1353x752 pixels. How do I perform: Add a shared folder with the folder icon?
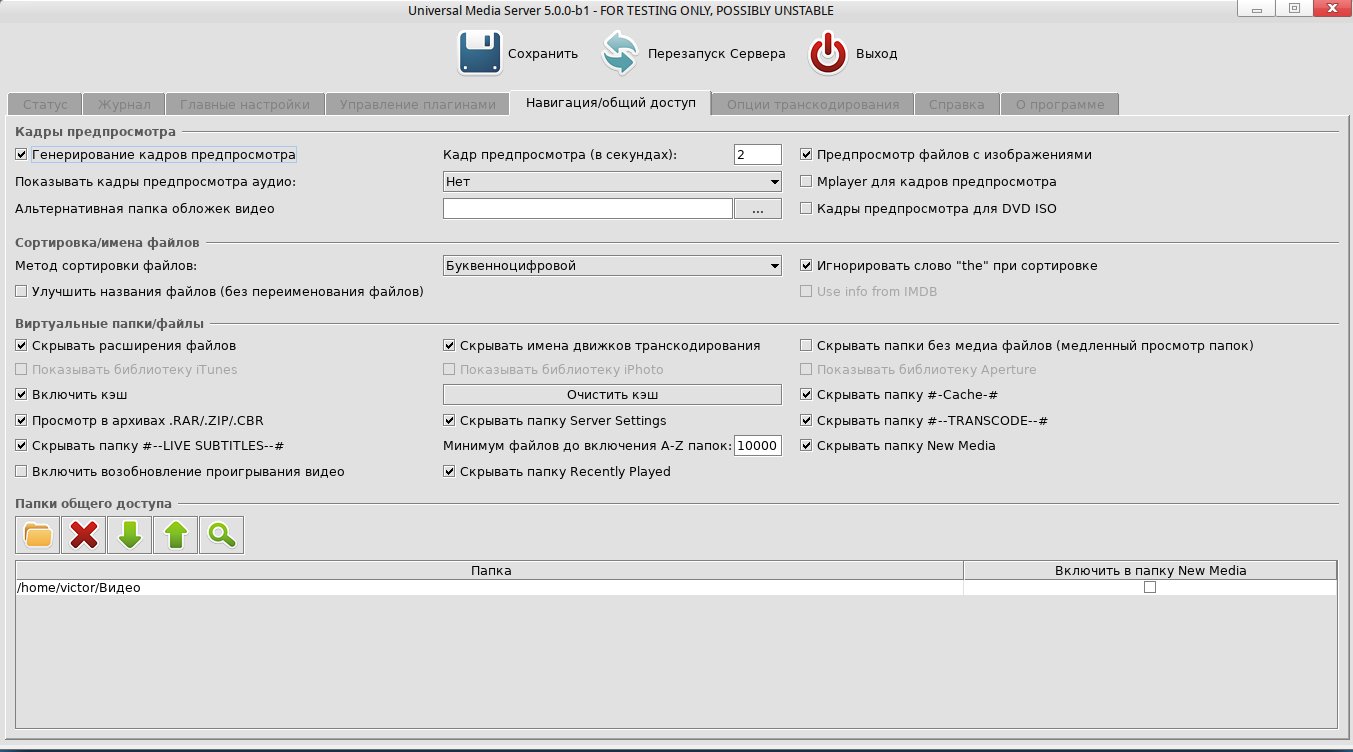[38, 536]
